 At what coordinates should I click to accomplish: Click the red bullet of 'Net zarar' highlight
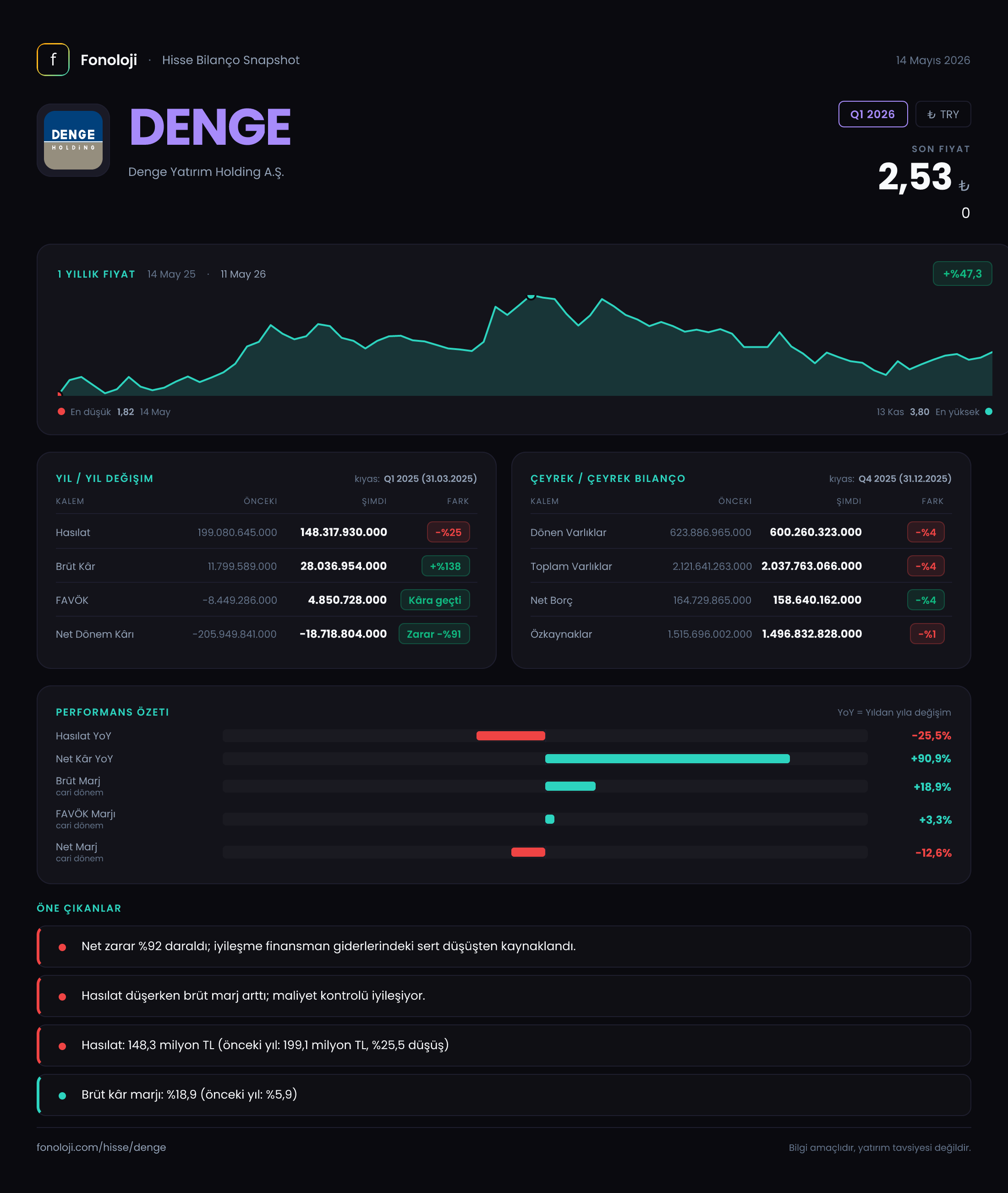coord(62,947)
